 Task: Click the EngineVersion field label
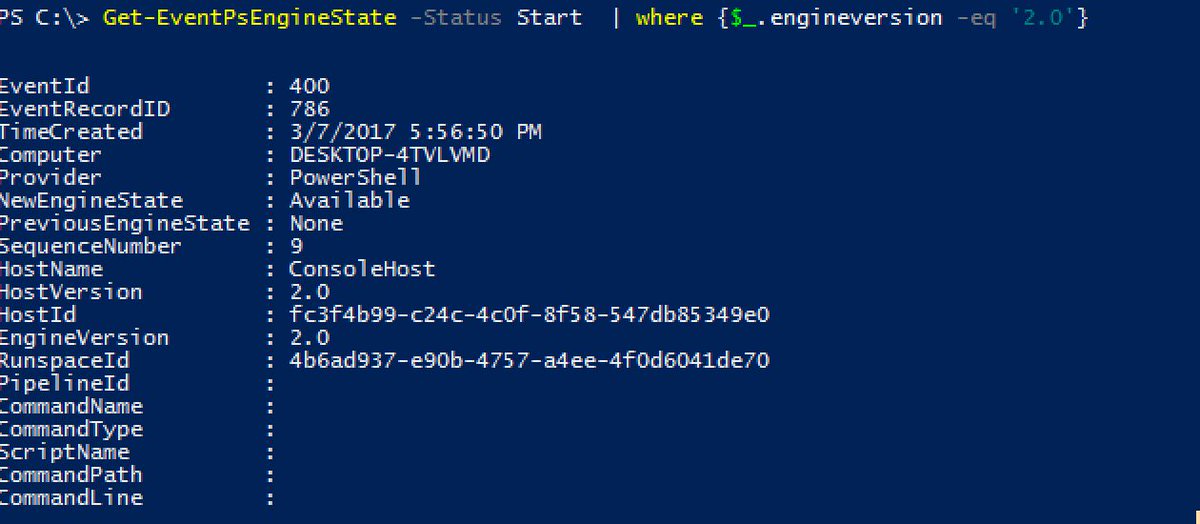point(84,338)
